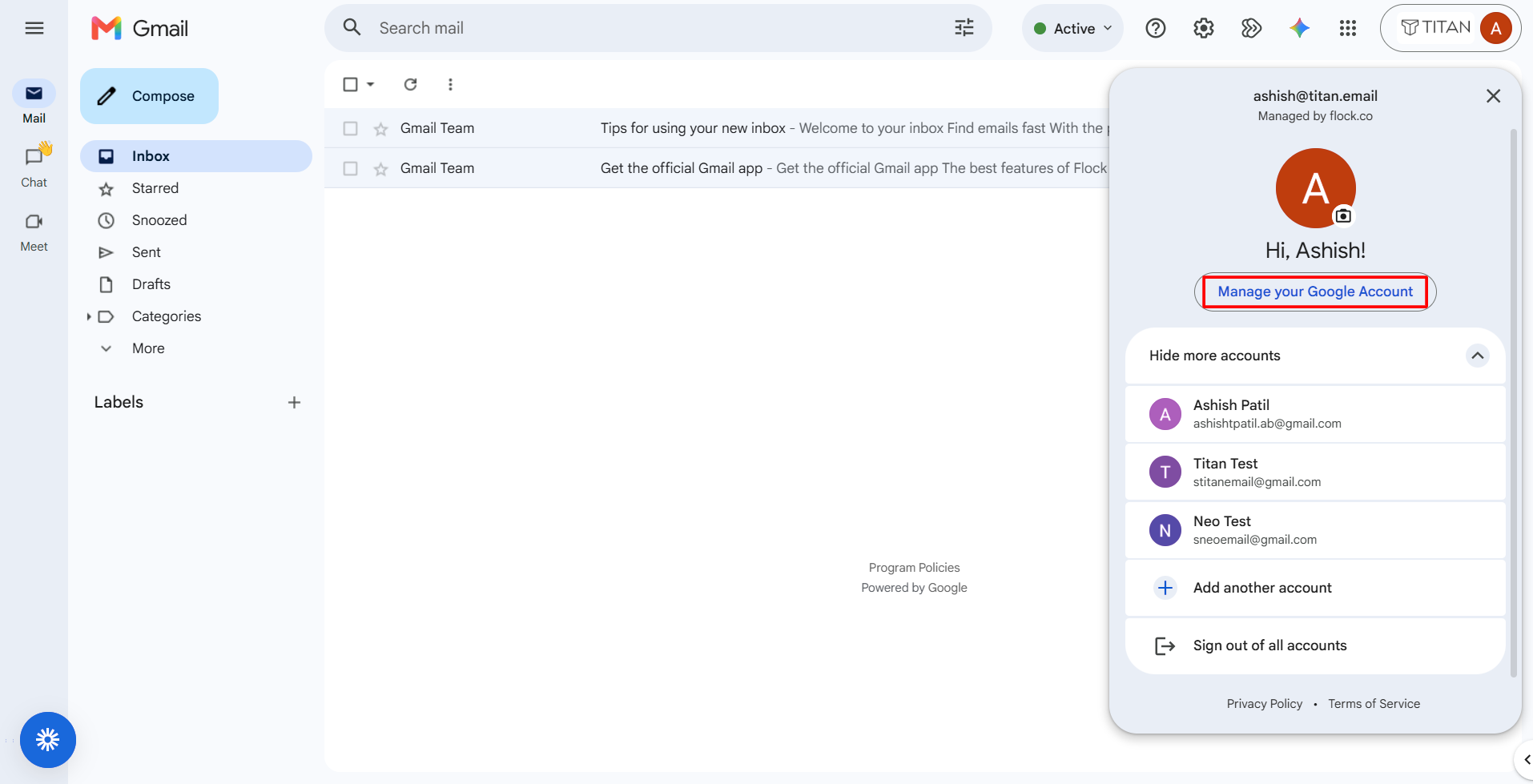Open the Google apps grid

click(x=1348, y=28)
